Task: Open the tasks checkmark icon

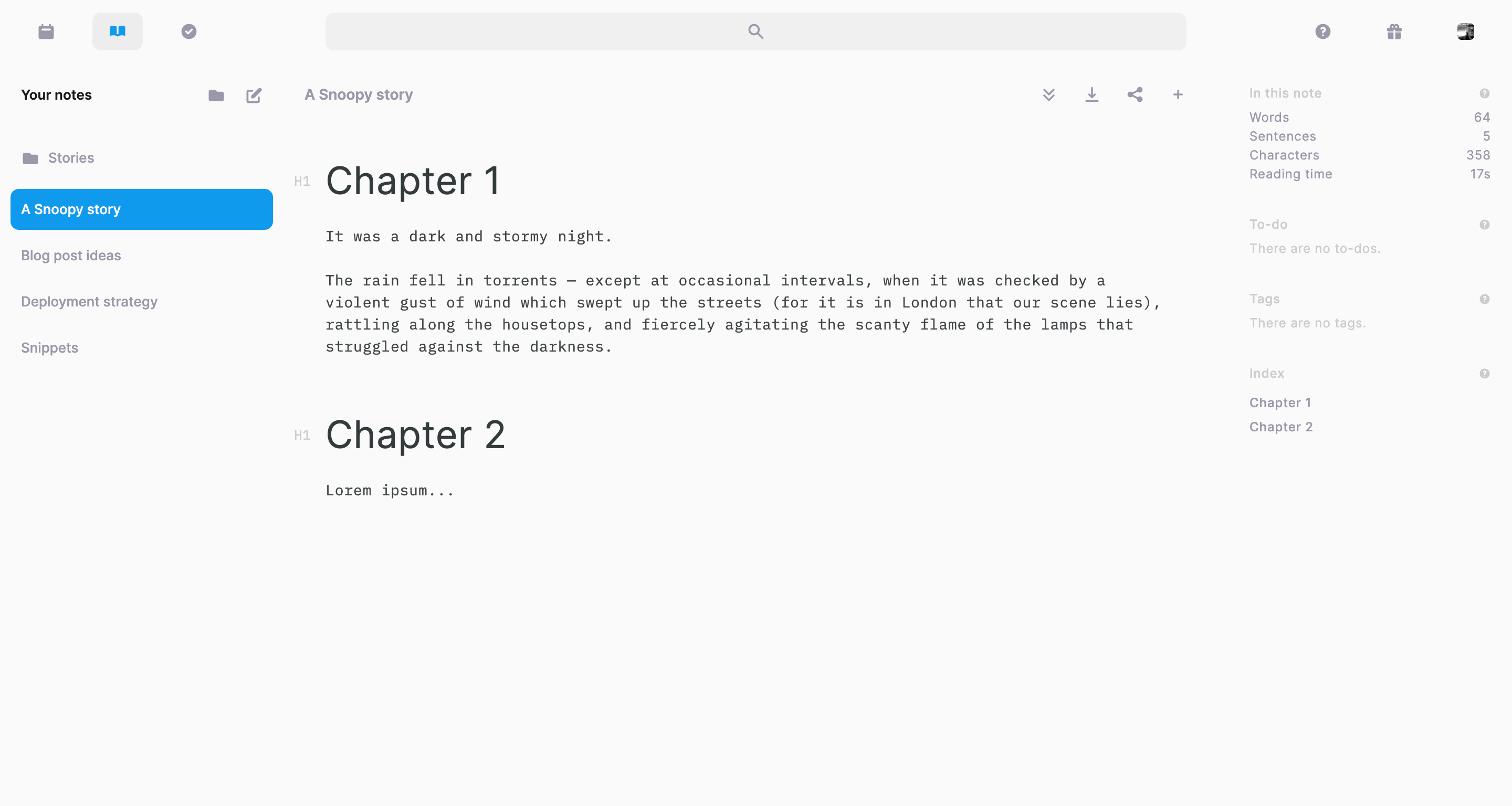Action: point(189,31)
